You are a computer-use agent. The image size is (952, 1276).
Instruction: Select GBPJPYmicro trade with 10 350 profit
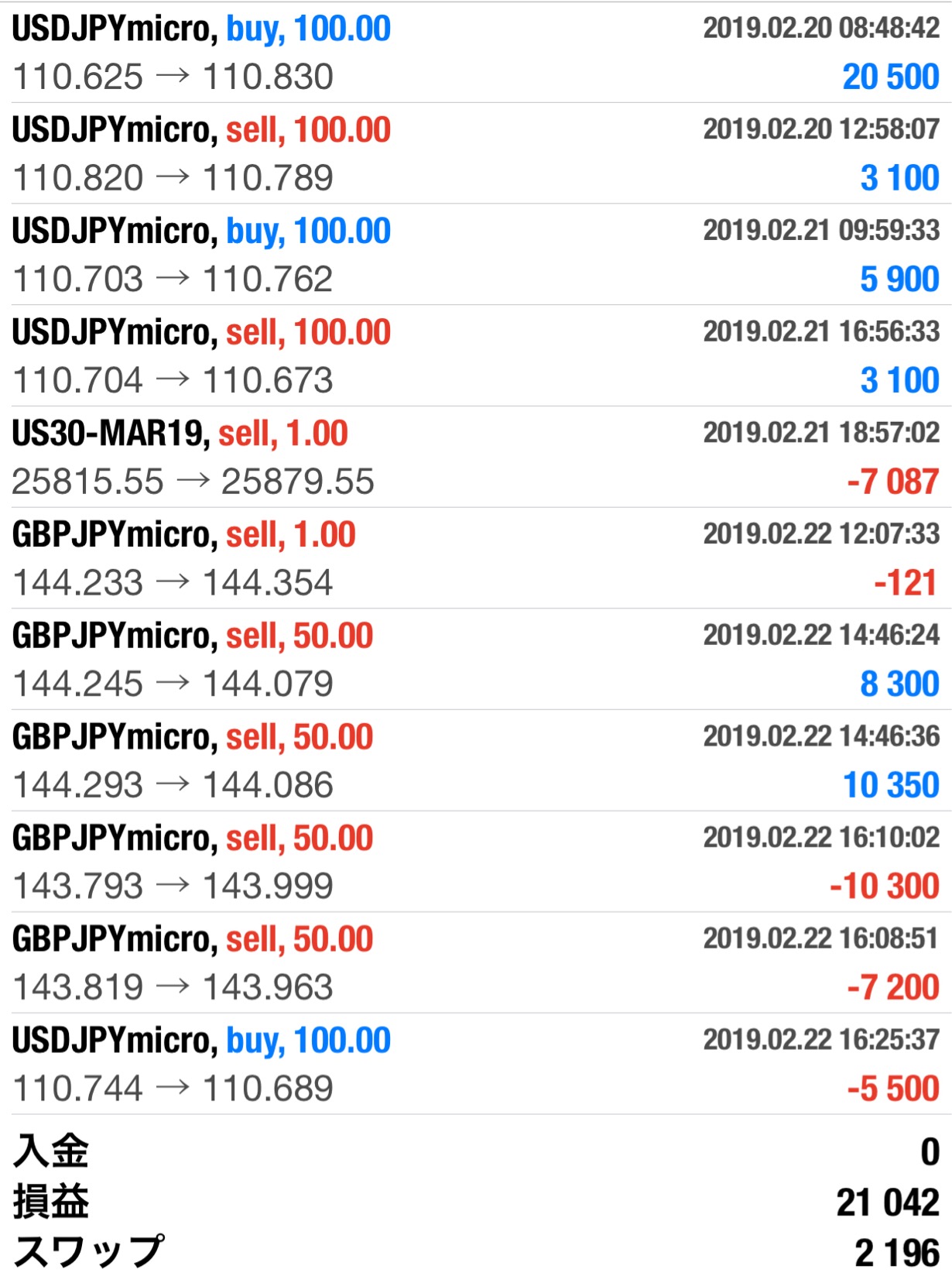[476, 760]
